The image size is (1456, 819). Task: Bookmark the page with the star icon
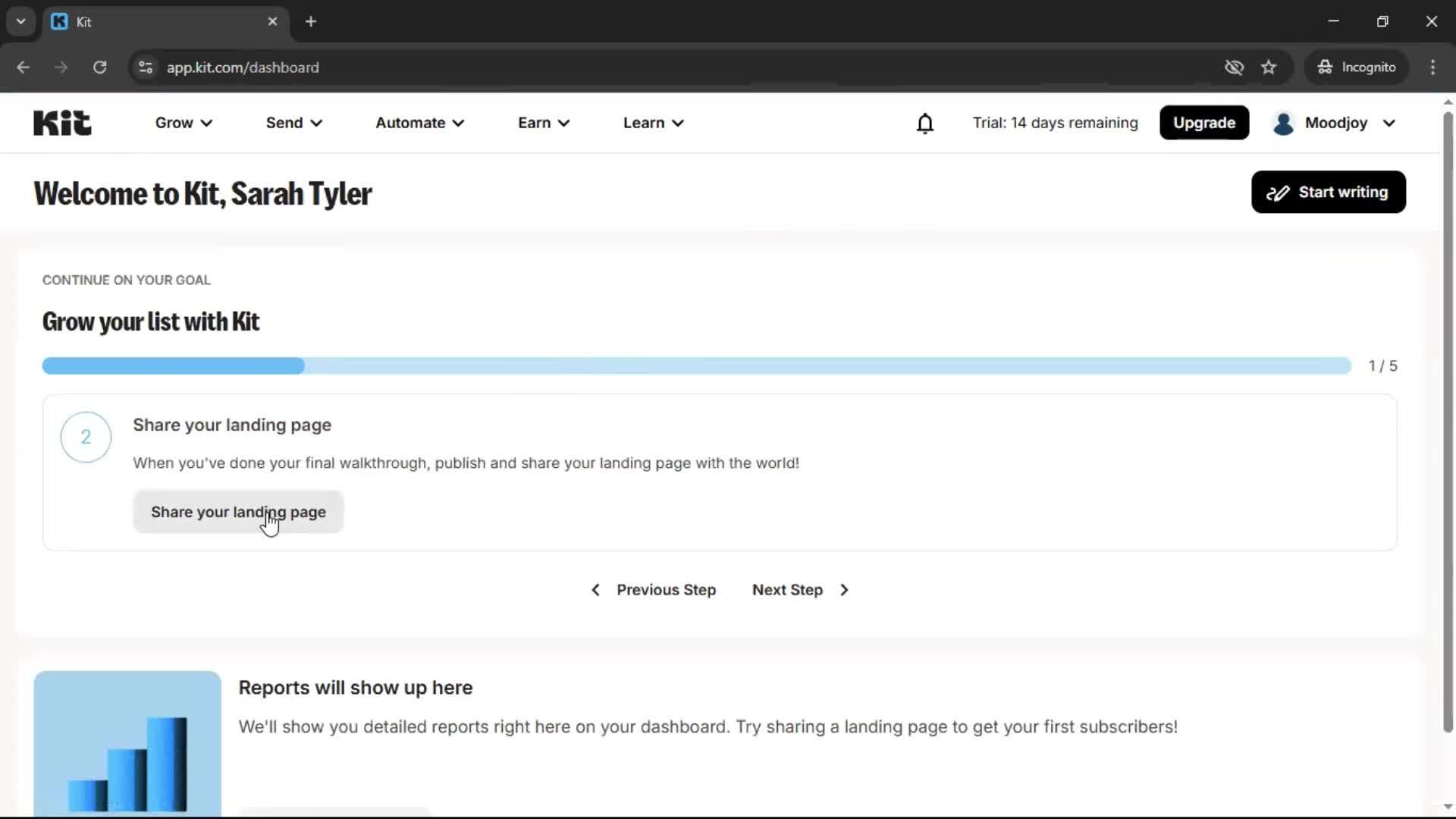[1269, 67]
